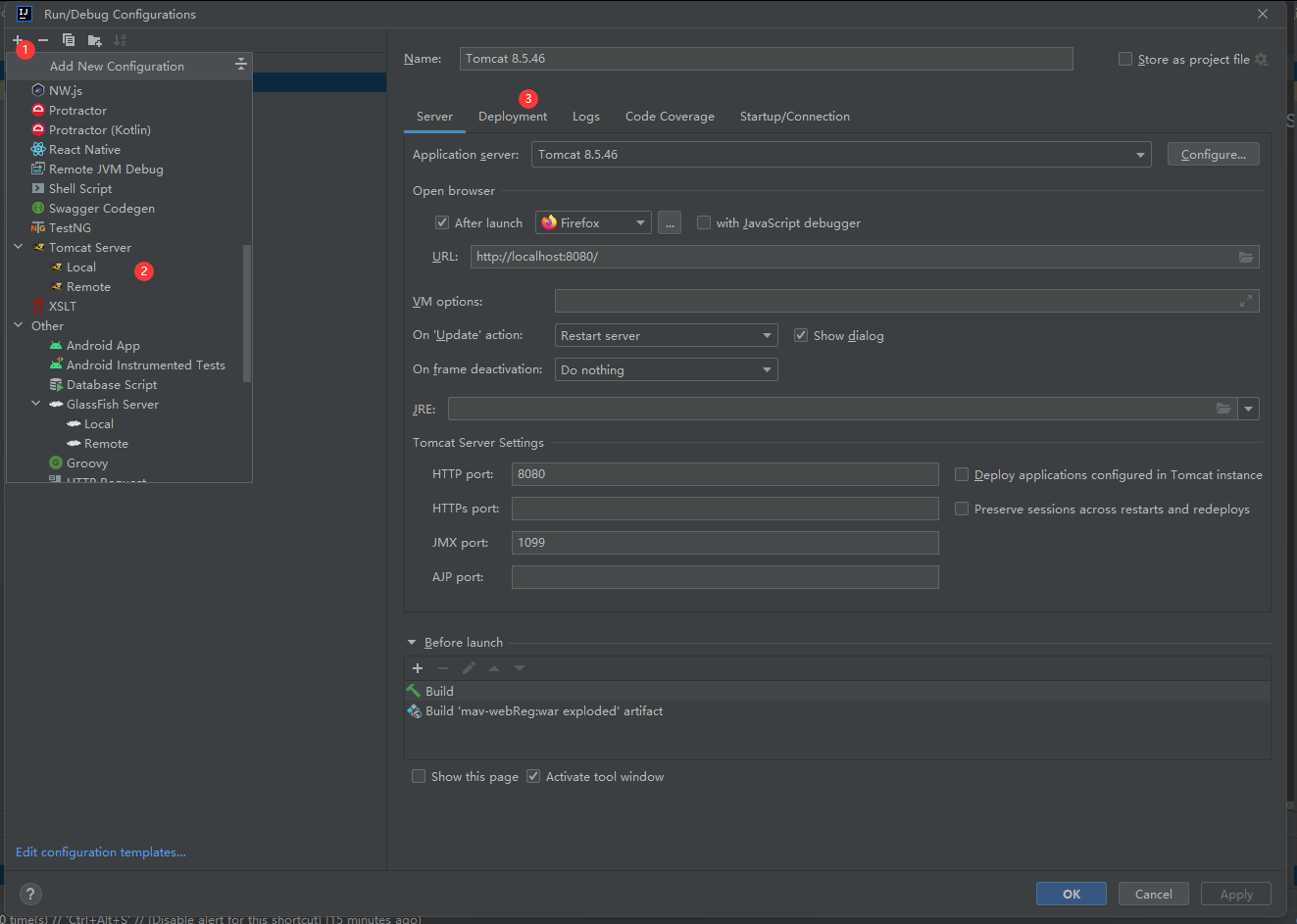Remove Before launch task with minus icon
Screen dimensions: 1297x924
[x=443, y=668]
